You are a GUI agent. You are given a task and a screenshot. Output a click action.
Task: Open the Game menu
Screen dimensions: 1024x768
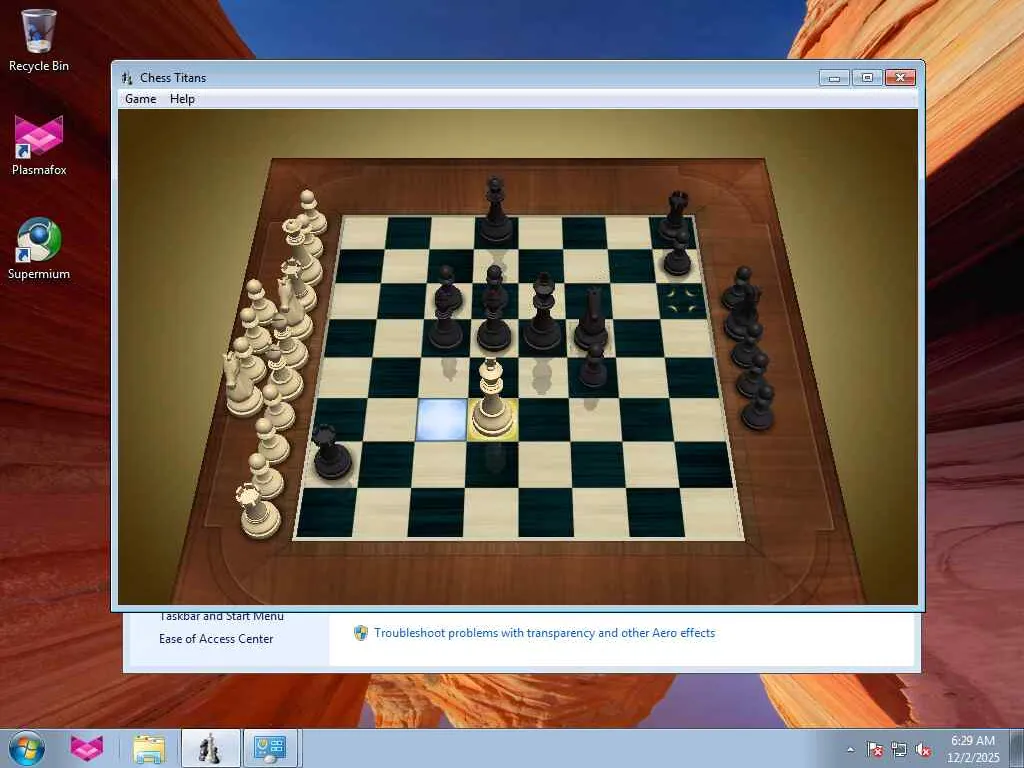pos(140,99)
